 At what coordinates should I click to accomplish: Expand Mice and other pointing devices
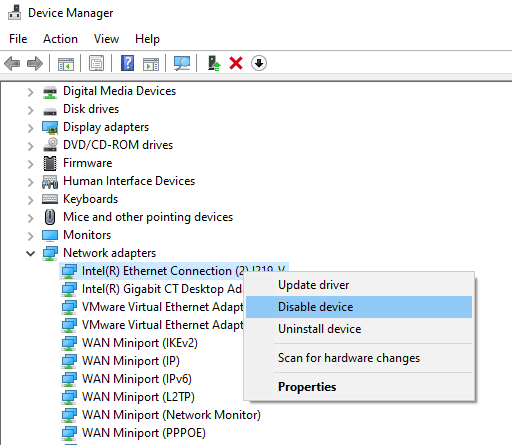[30, 218]
